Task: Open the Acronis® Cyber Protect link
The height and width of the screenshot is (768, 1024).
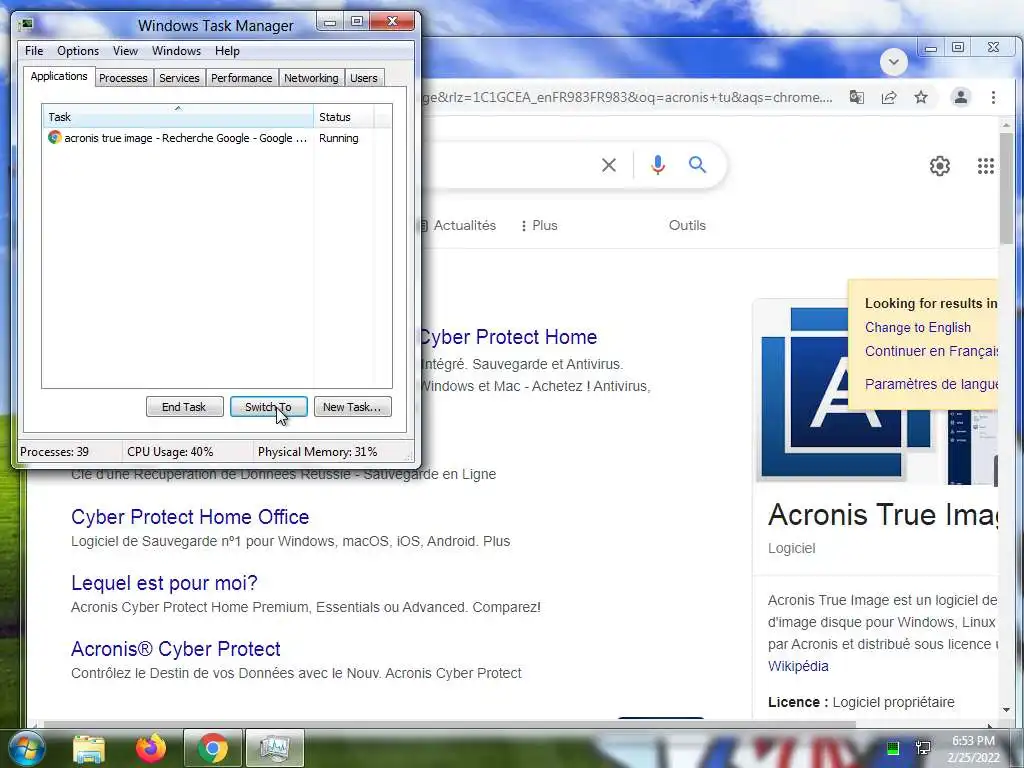Action: (x=176, y=648)
